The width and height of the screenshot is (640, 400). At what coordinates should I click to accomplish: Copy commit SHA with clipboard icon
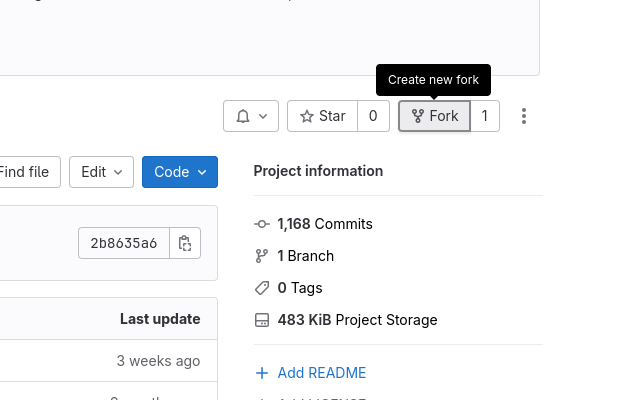click(185, 243)
